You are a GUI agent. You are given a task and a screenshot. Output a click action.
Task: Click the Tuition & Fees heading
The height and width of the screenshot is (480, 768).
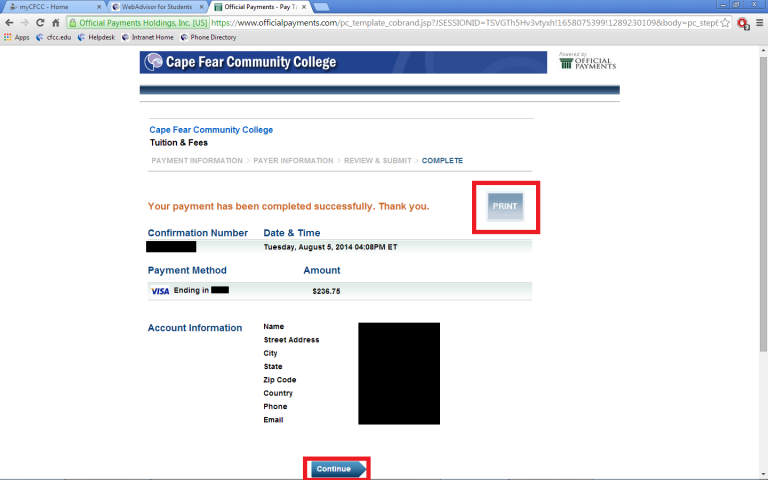179,143
